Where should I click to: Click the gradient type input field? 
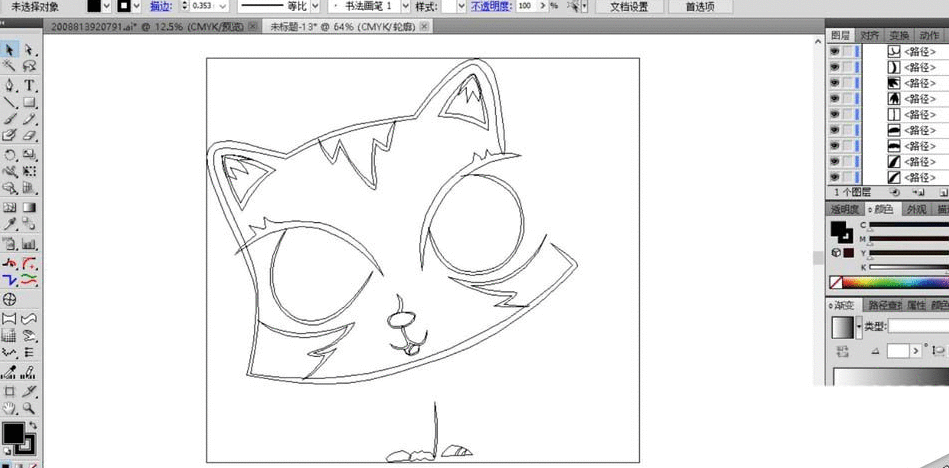click(918, 327)
